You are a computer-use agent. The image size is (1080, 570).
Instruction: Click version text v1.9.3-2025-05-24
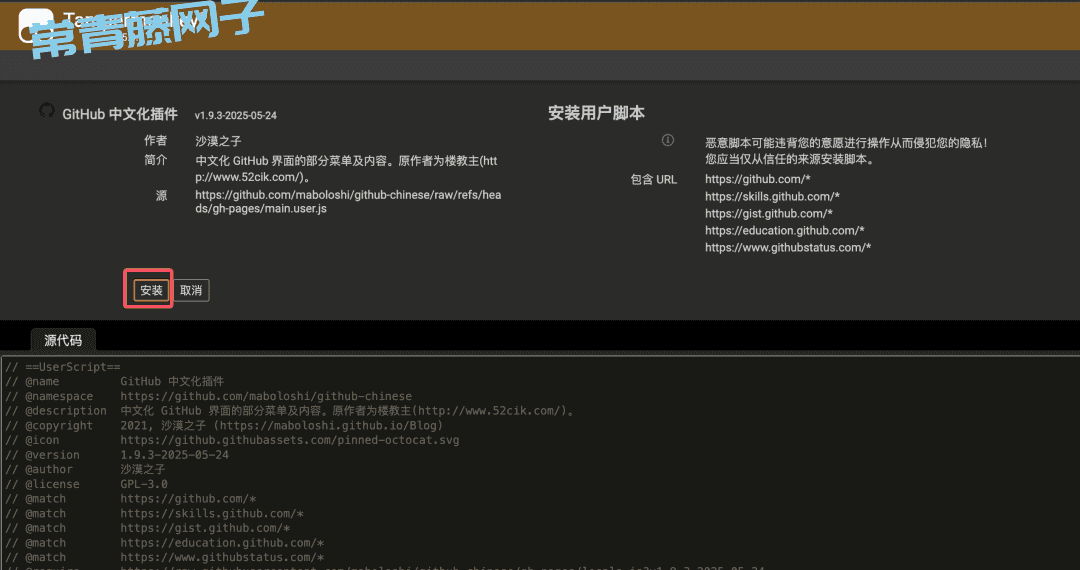click(x=236, y=116)
